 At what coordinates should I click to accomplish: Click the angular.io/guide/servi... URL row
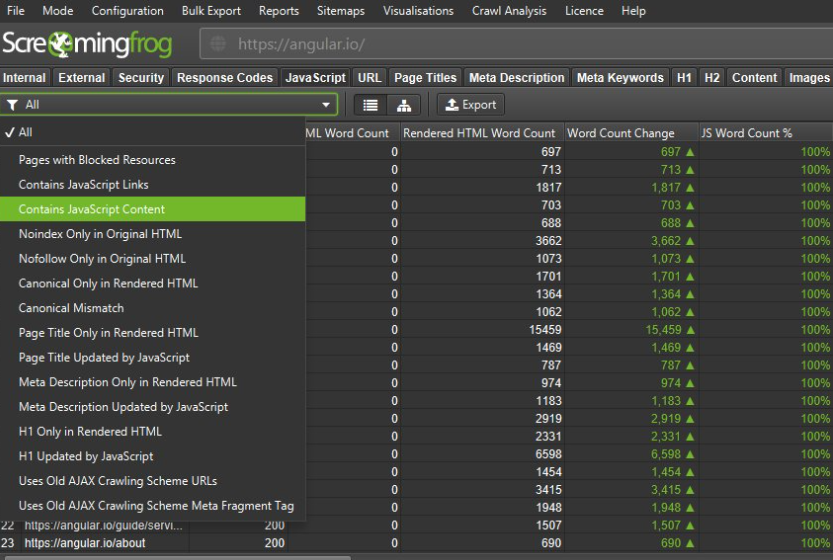104,525
